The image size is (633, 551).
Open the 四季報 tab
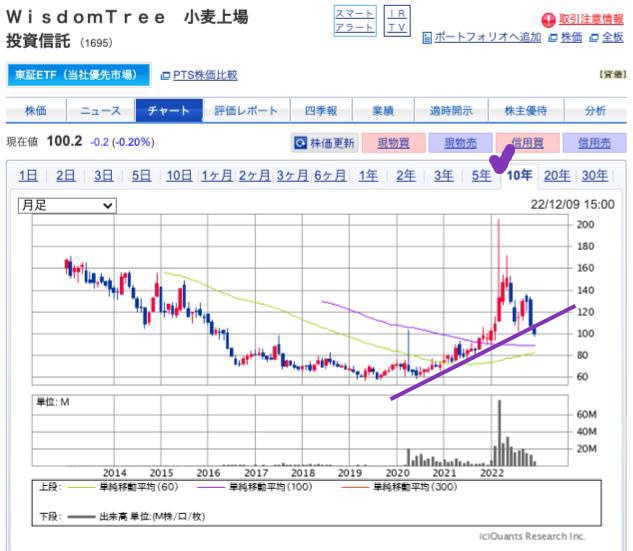click(321, 110)
